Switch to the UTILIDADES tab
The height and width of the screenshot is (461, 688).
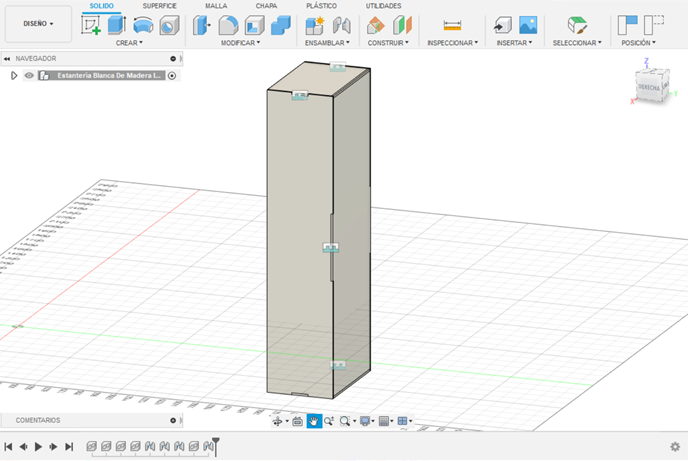[x=383, y=6]
